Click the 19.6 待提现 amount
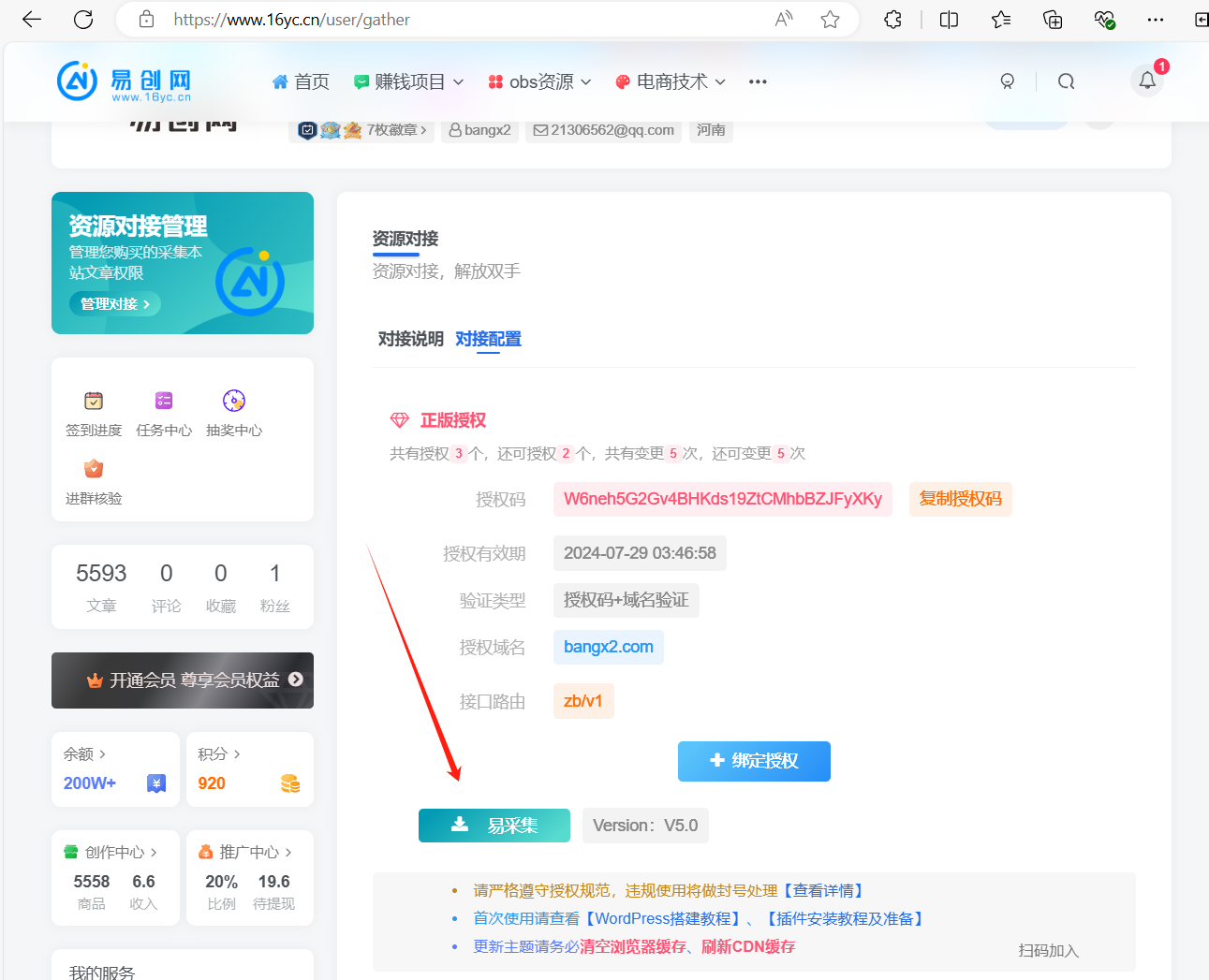The height and width of the screenshot is (980, 1209). (273, 891)
